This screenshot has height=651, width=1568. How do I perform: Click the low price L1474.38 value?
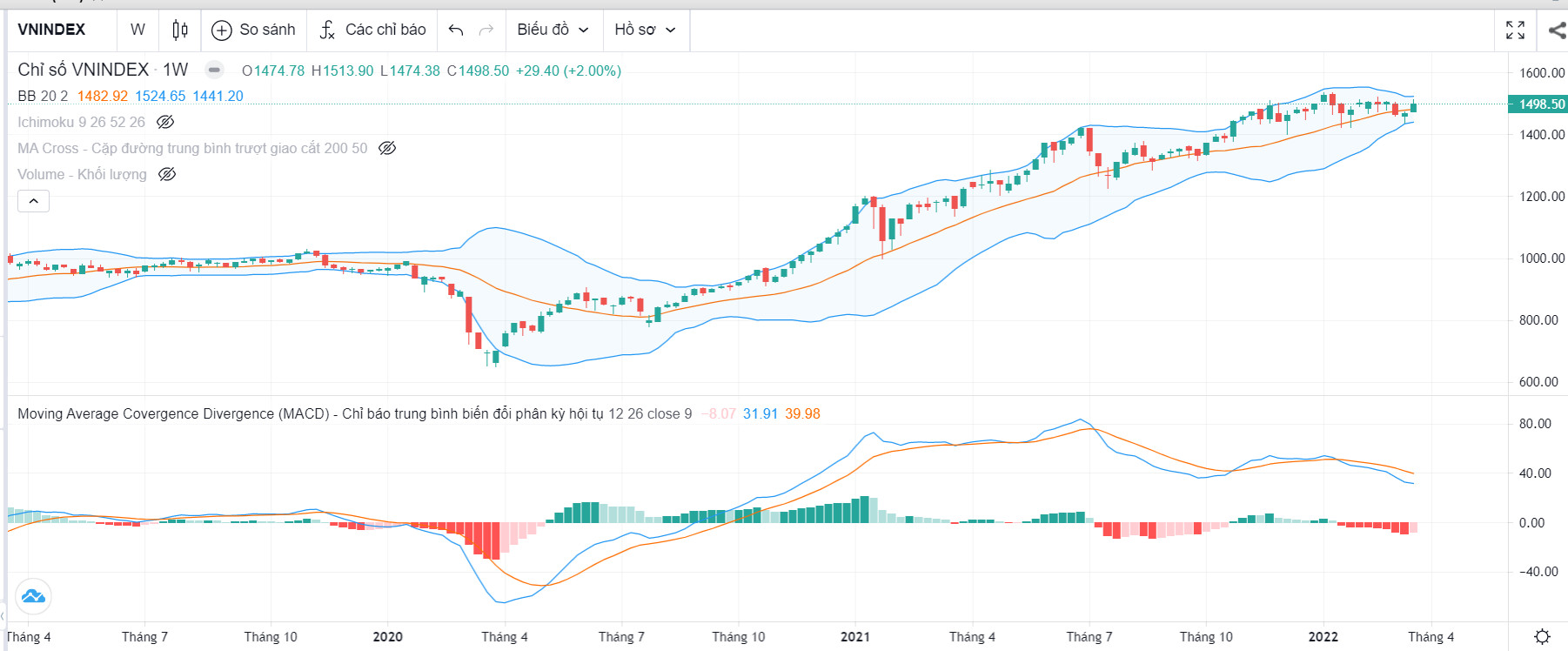coord(410,70)
